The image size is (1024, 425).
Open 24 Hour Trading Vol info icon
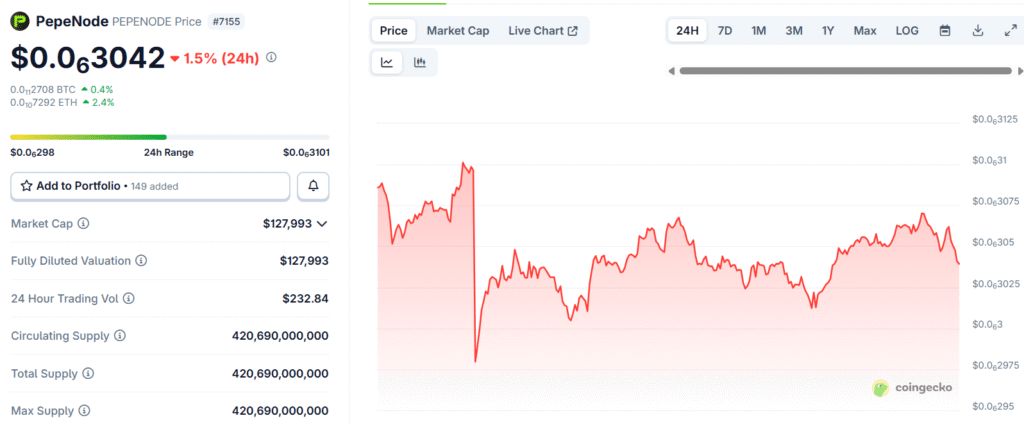pyautogui.click(x=129, y=298)
